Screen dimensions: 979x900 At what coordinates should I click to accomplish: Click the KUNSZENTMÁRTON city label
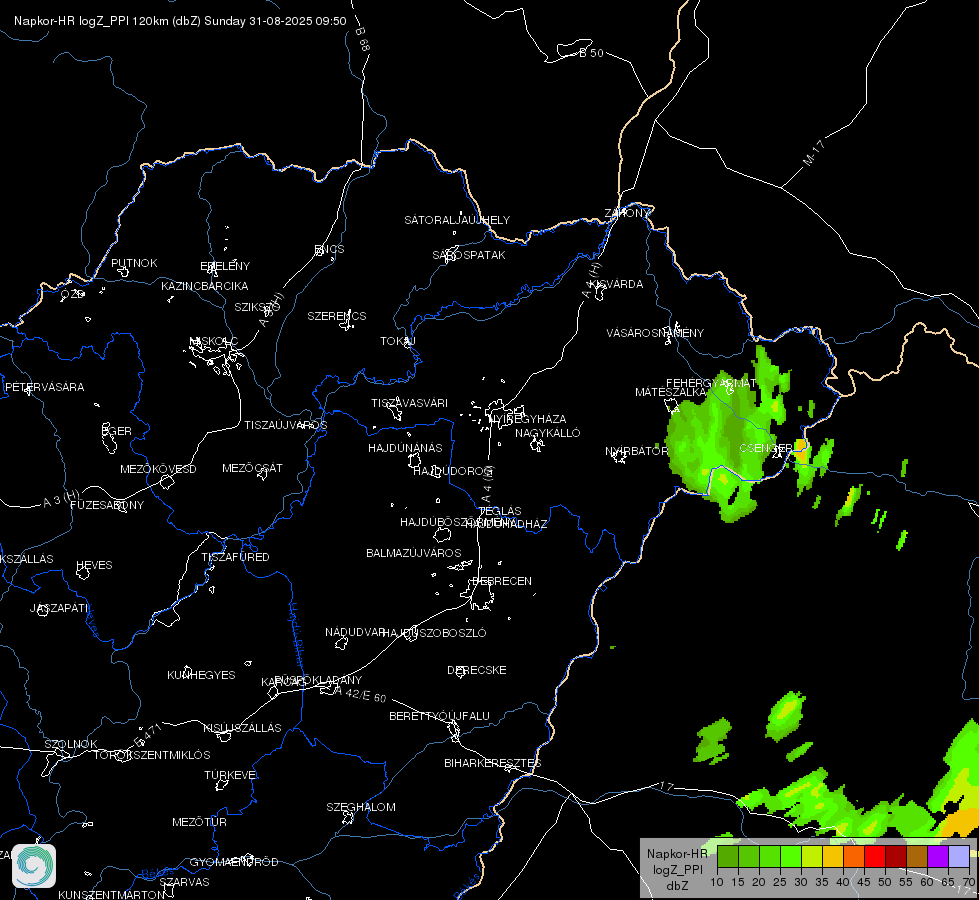112,894
